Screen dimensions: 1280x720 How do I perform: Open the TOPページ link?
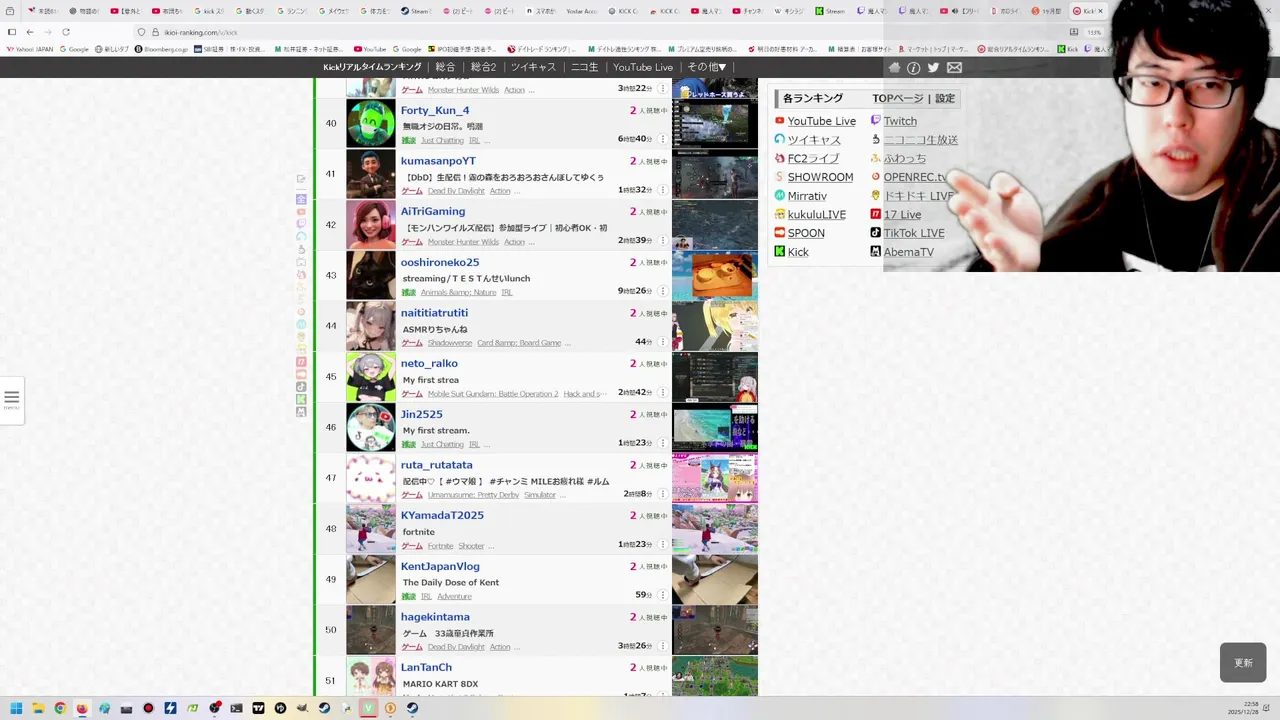(898, 98)
